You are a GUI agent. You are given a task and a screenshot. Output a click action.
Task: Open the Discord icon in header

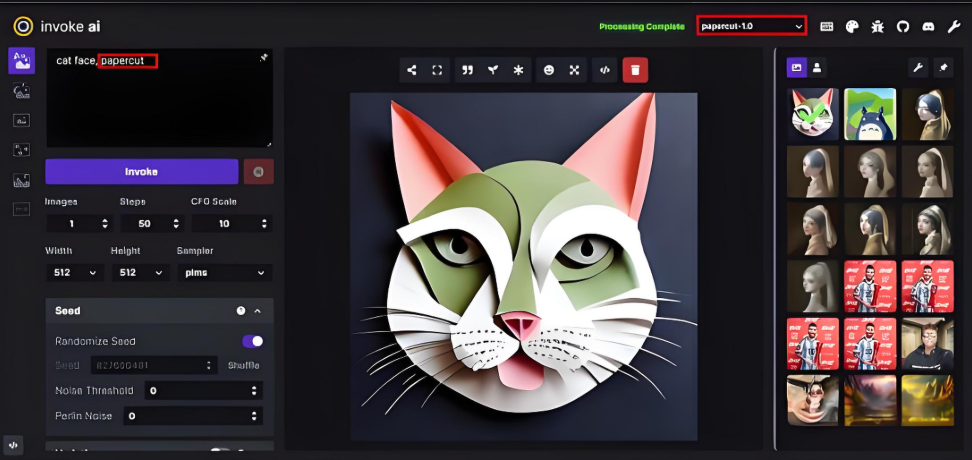tap(928, 26)
